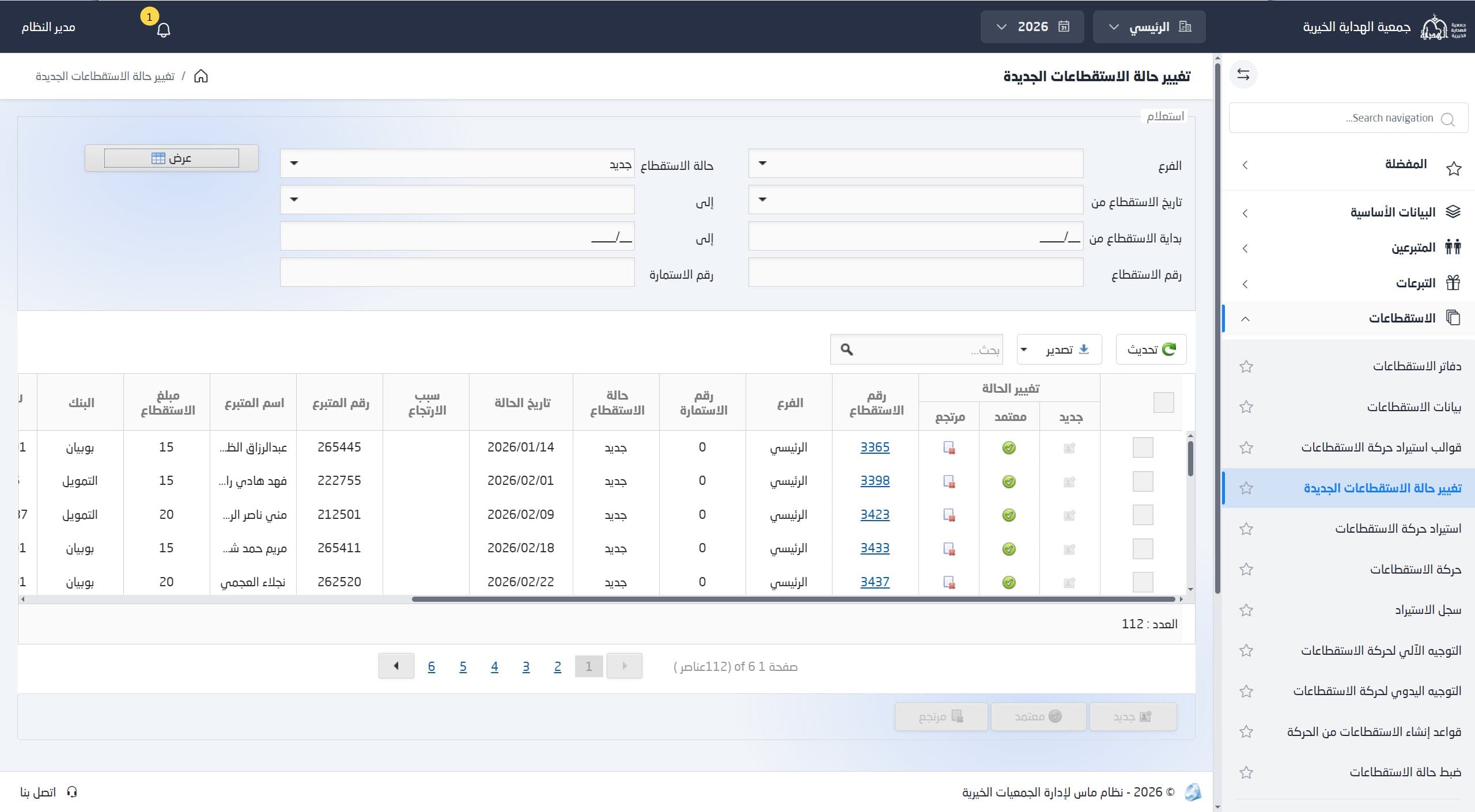Click the horizontal table scrollbar
The width and height of the screenshot is (1475, 812).
pyautogui.click(x=793, y=599)
